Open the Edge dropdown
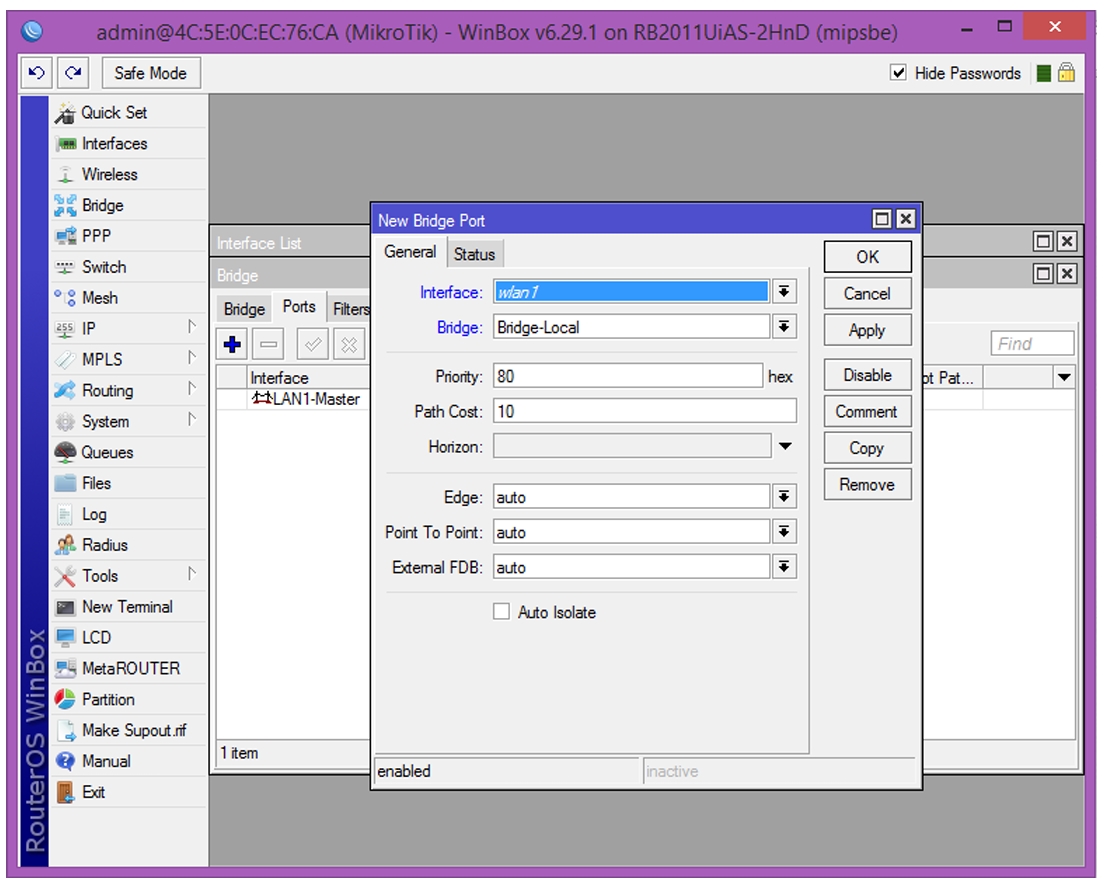1105x886 pixels. click(x=784, y=497)
